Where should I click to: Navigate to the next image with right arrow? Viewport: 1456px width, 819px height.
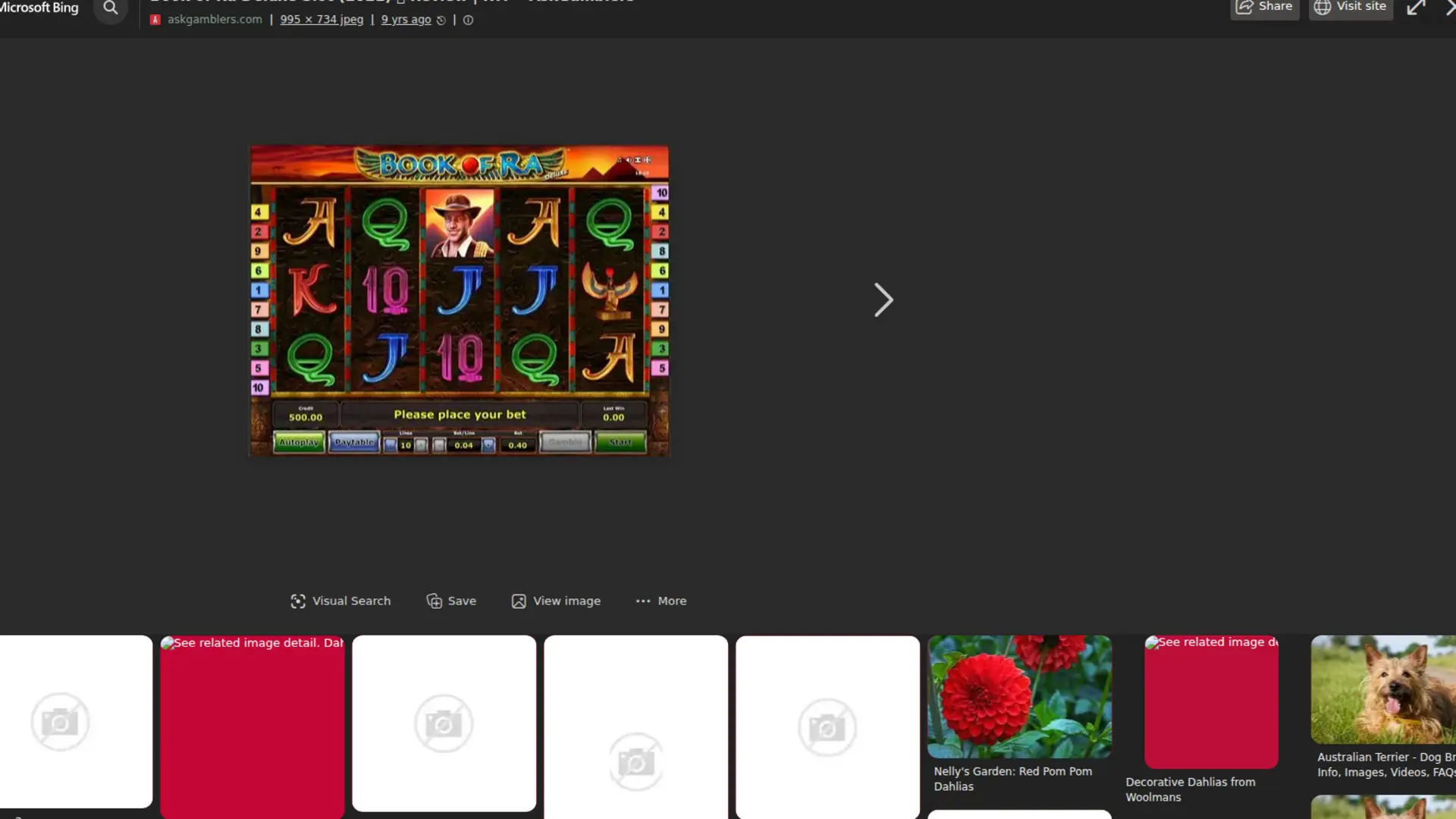coord(883,300)
